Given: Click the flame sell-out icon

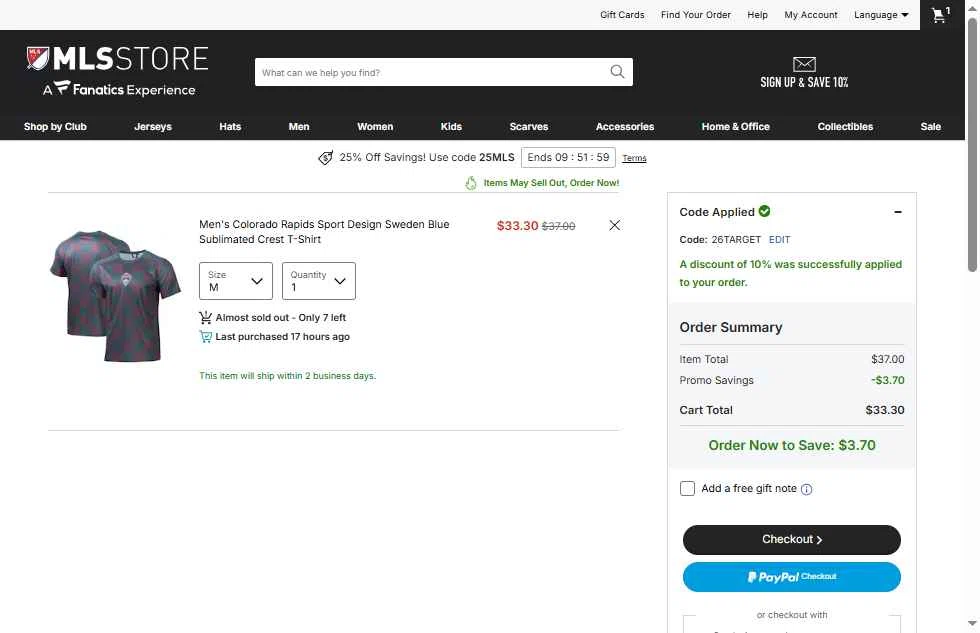Looking at the screenshot, I should click(471, 182).
